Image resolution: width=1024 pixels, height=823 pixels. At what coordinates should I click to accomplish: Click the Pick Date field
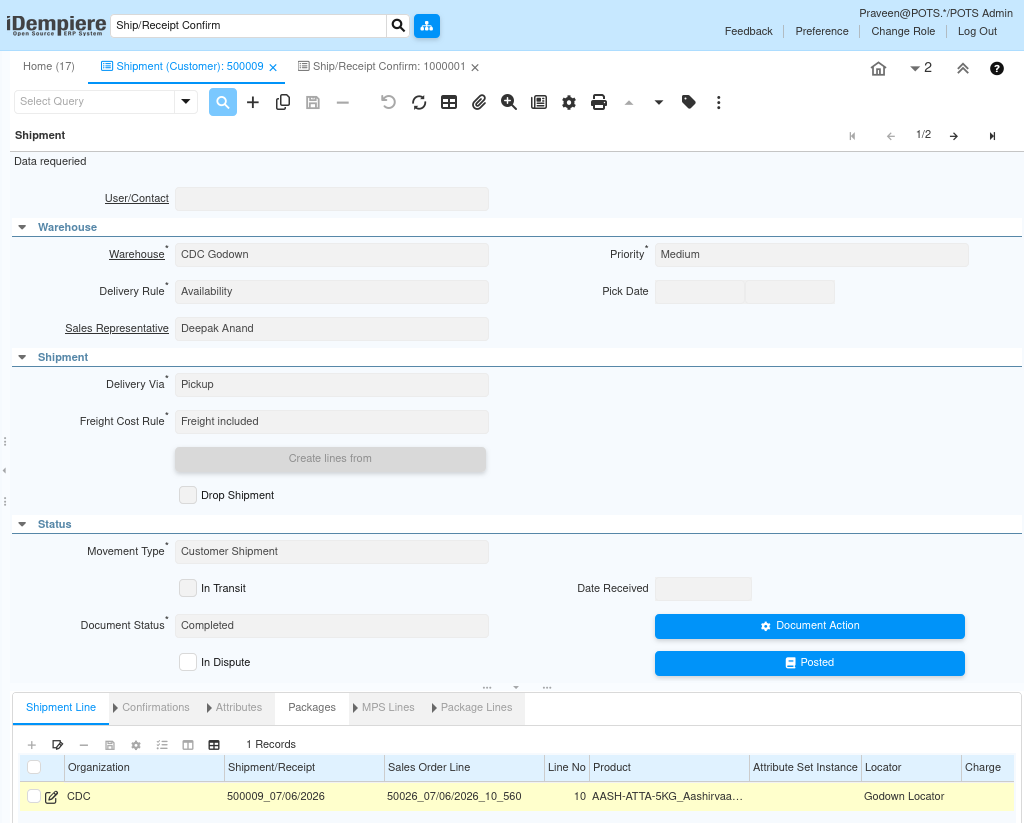tap(744, 292)
